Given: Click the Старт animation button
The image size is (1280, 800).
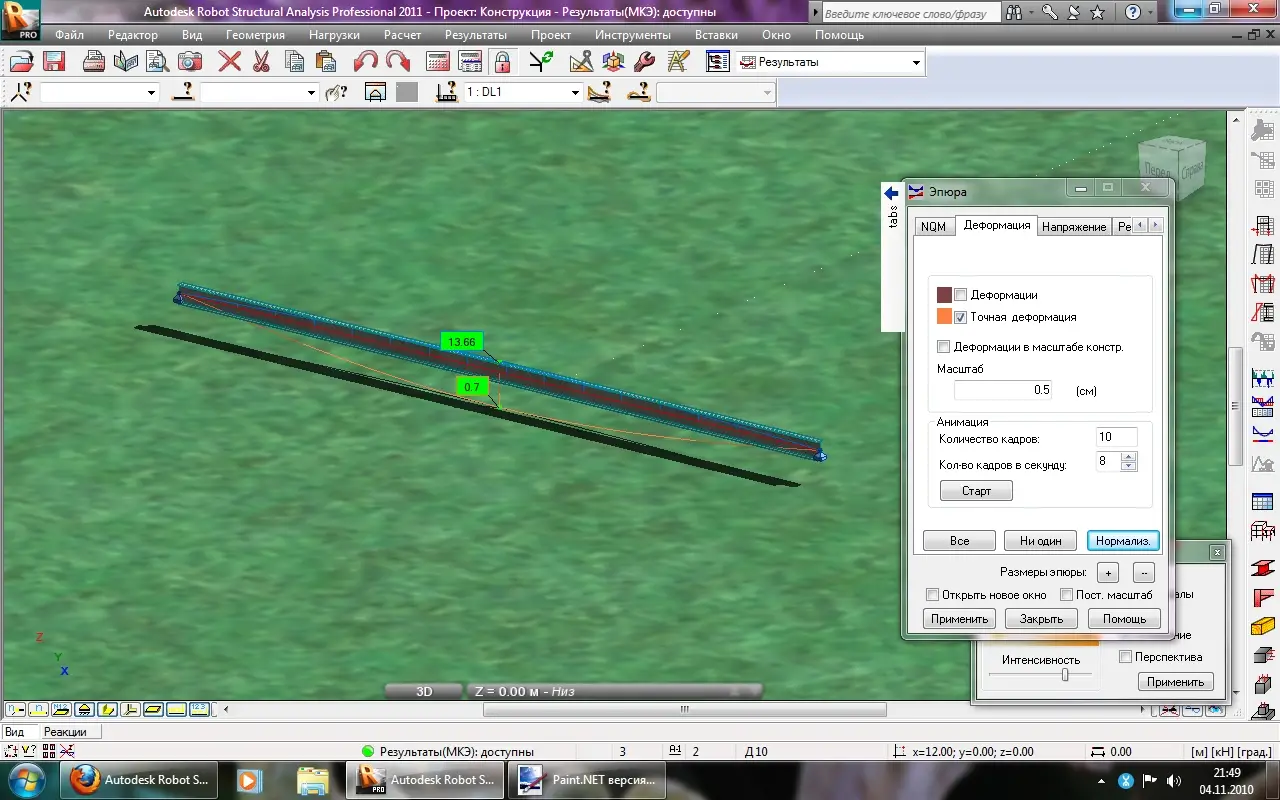Looking at the screenshot, I should click(976, 491).
